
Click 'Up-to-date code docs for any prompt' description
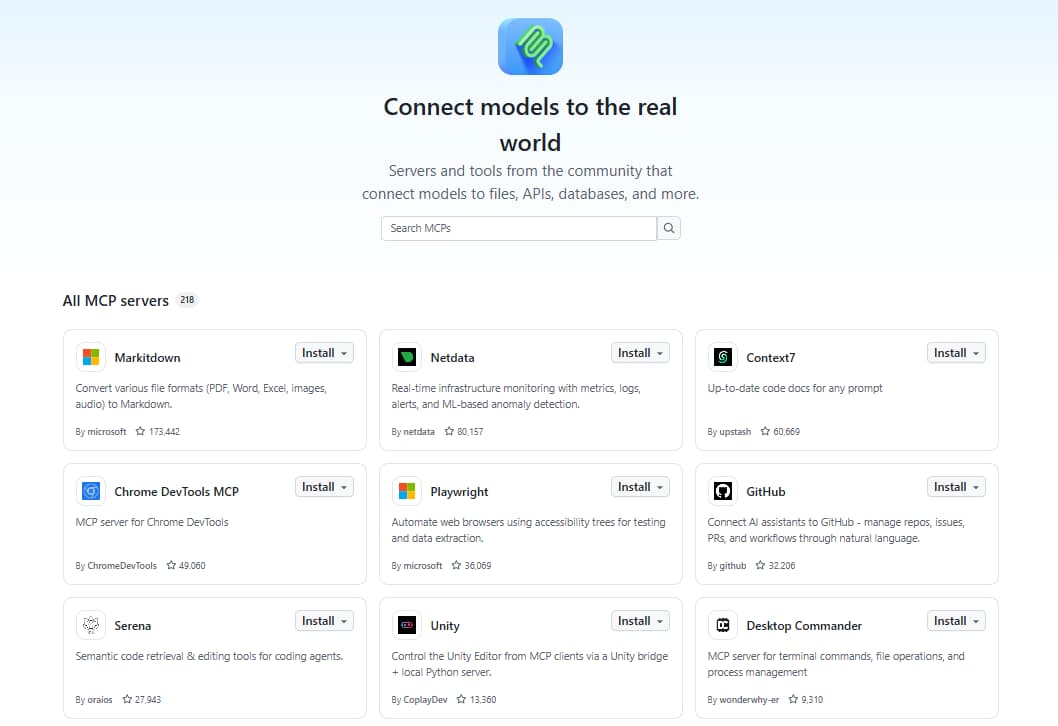coord(795,389)
